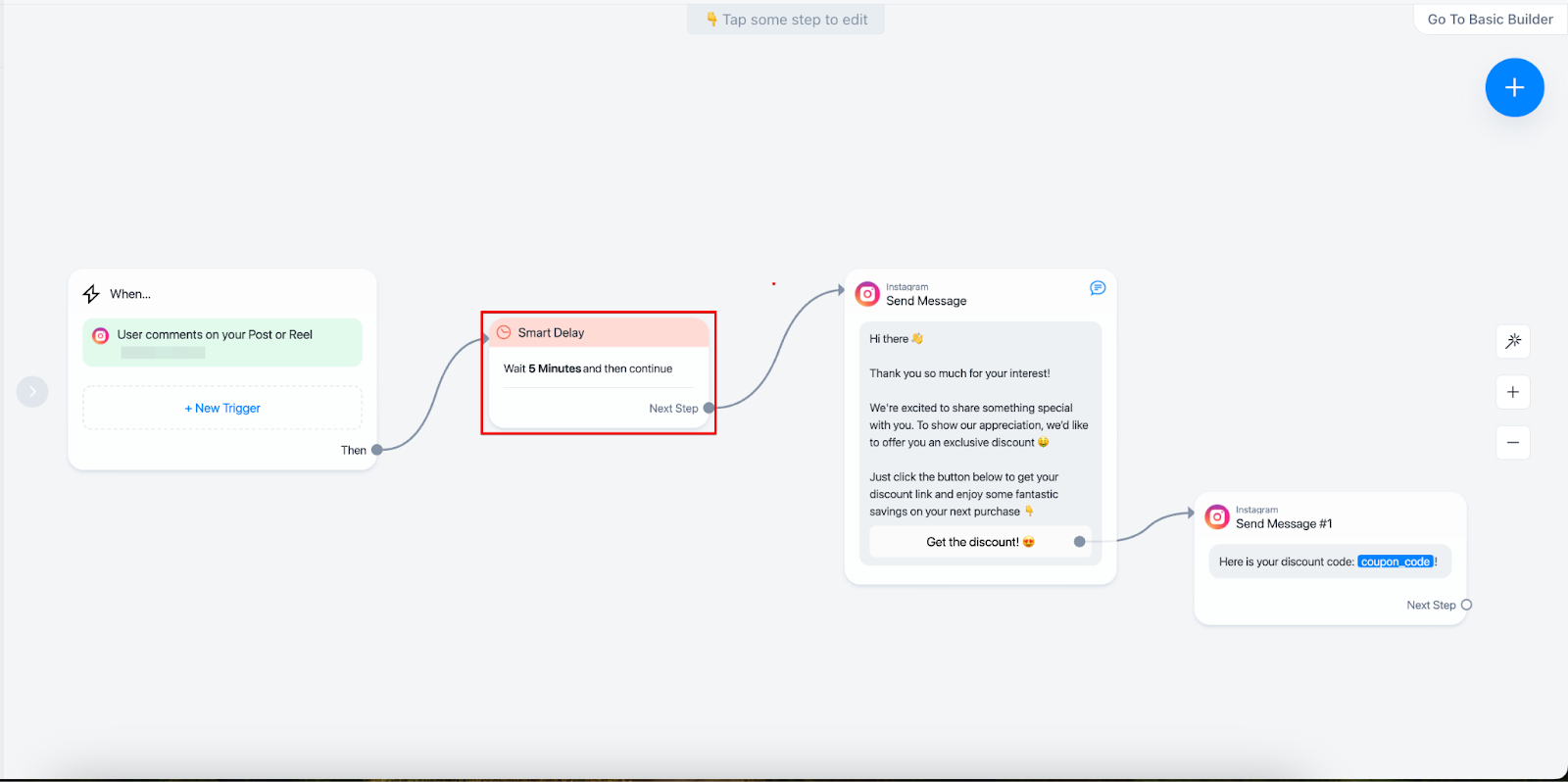
Task: Select the coupon_code variable tag
Action: point(1396,562)
